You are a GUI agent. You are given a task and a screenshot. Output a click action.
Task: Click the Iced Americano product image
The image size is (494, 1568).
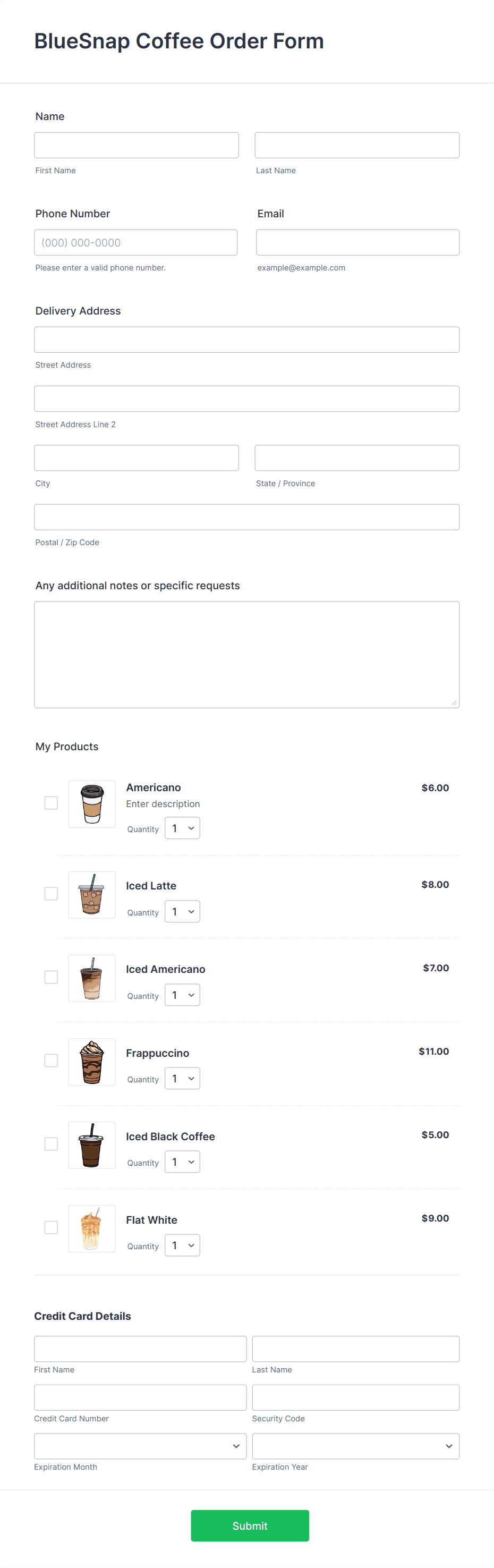92,978
